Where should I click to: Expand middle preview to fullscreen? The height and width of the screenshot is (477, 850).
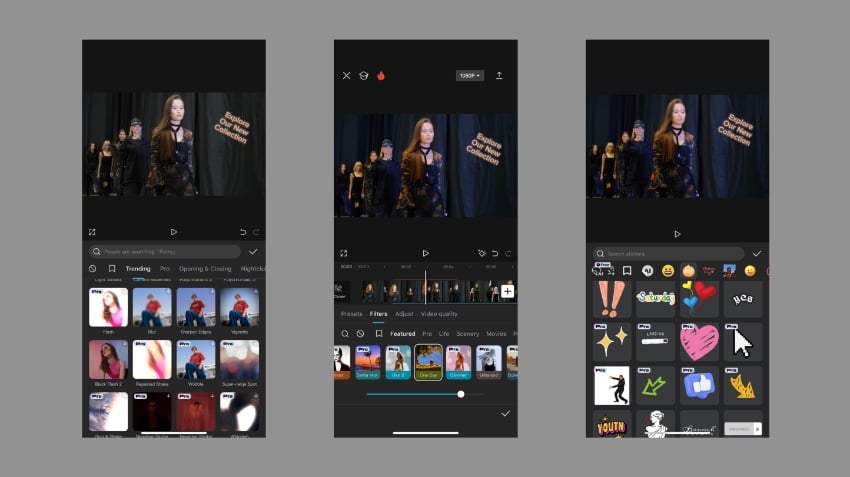pyautogui.click(x=344, y=253)
